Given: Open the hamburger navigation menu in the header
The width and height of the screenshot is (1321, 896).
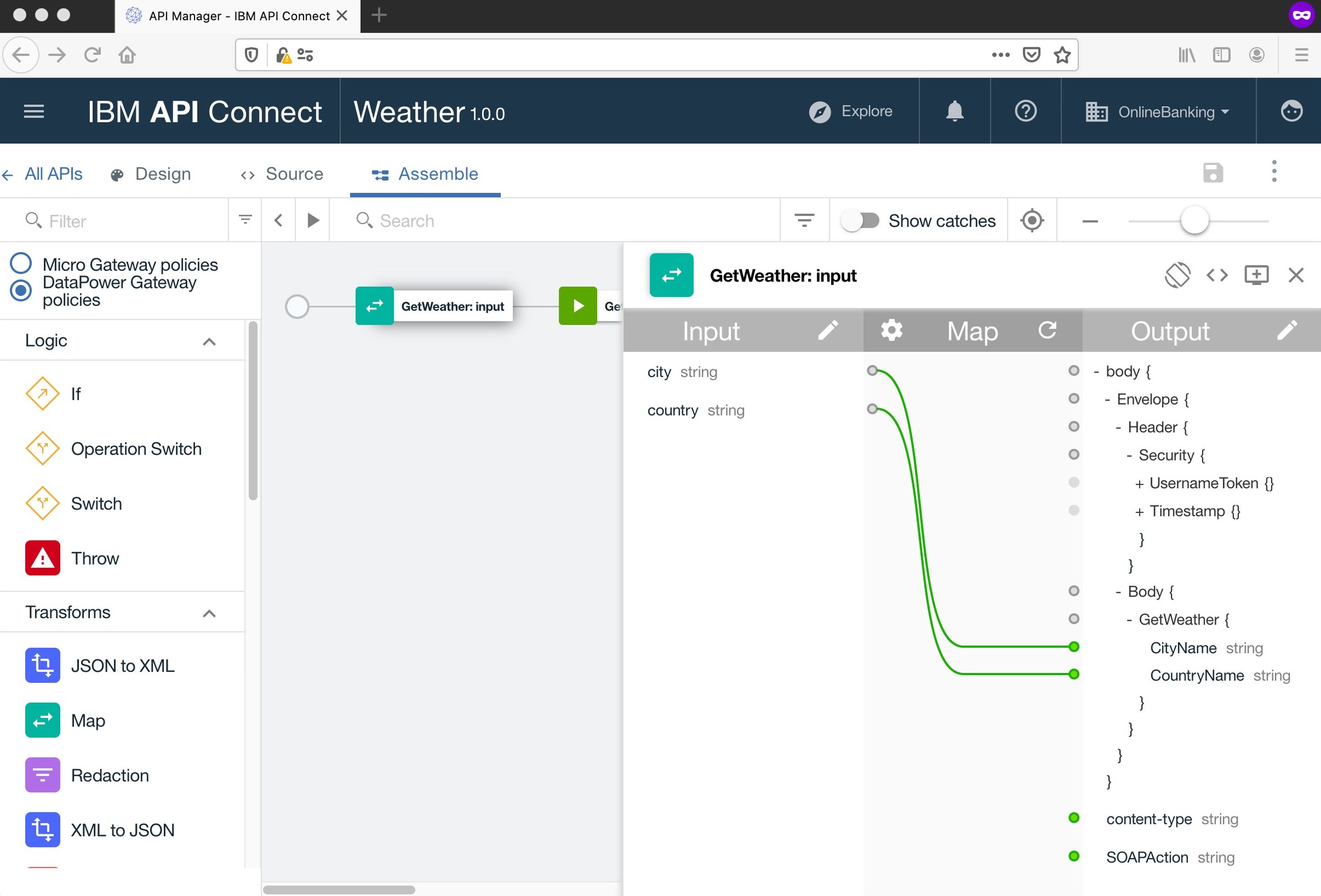Looking at the screenshot, I should click(x=34, y=111).
